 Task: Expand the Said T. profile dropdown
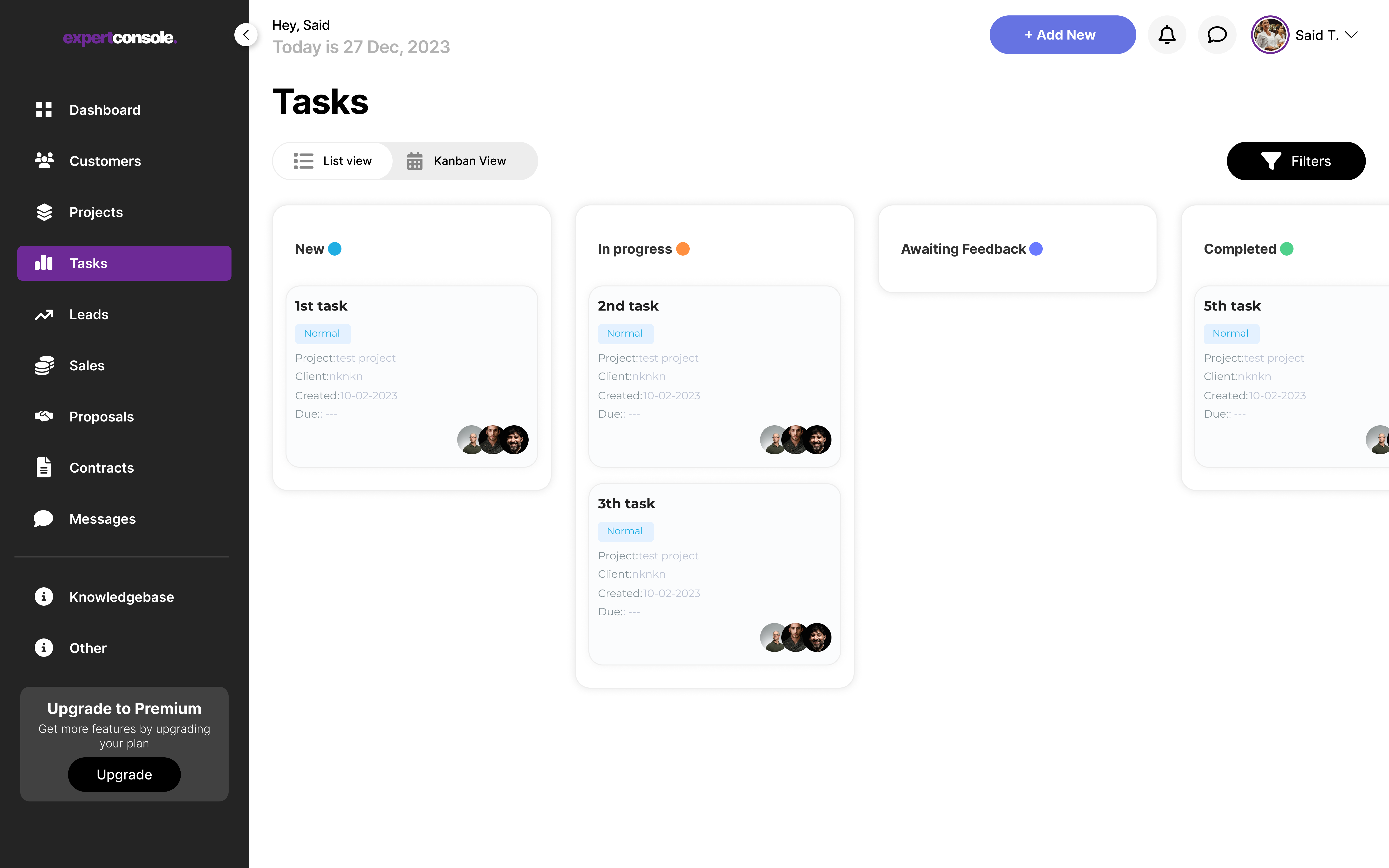pos(1351,35)
